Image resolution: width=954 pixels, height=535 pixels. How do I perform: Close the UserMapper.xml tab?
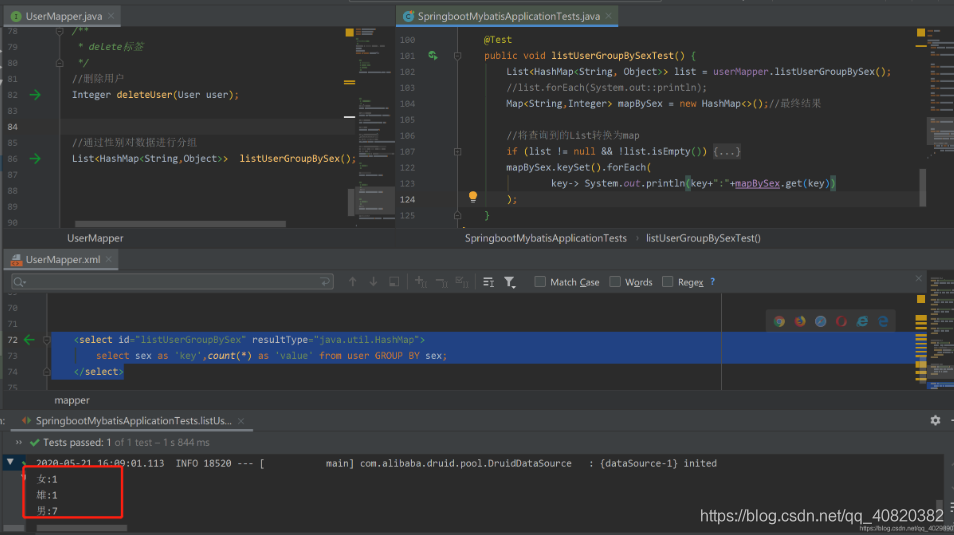tap(108, 259)
